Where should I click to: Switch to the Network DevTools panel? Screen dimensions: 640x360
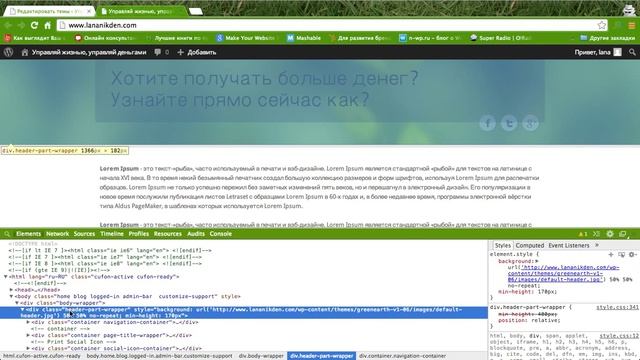pos(57,234)
